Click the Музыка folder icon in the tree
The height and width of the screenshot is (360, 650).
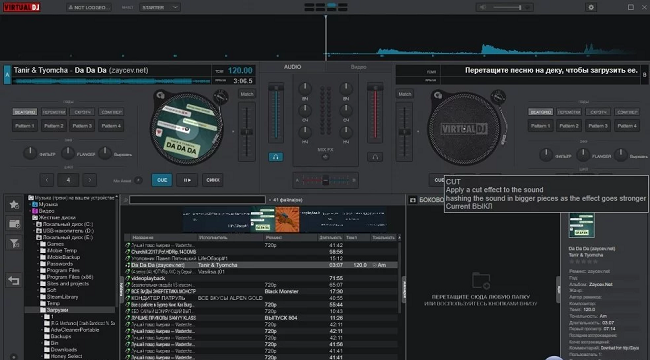click(35, 204)
